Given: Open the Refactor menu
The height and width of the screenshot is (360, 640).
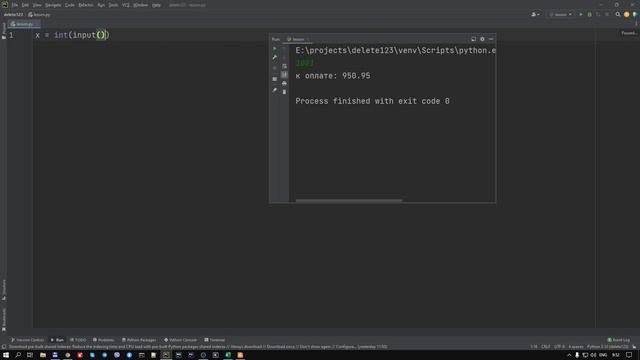Looking at the screenshot, I should 86,5.
